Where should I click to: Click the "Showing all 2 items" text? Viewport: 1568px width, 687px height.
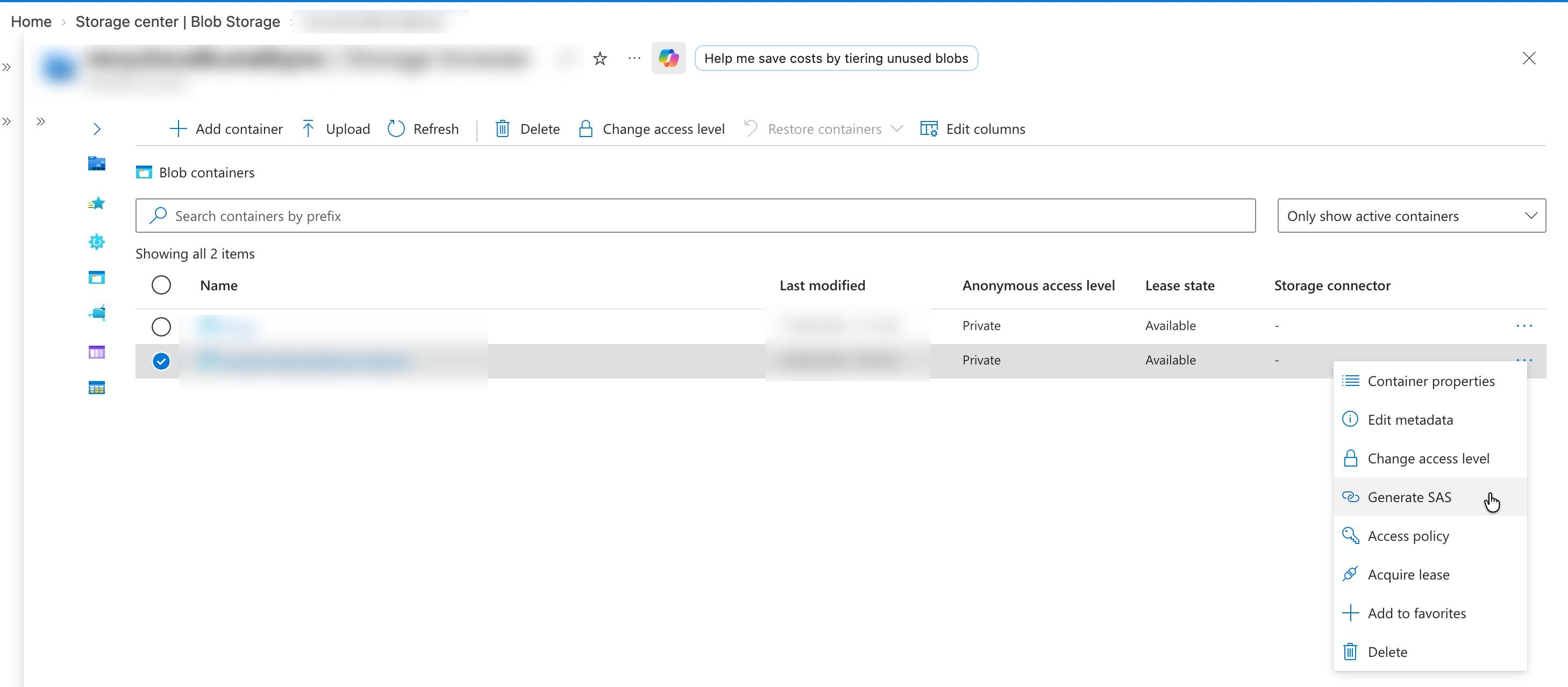pos(195,254)
